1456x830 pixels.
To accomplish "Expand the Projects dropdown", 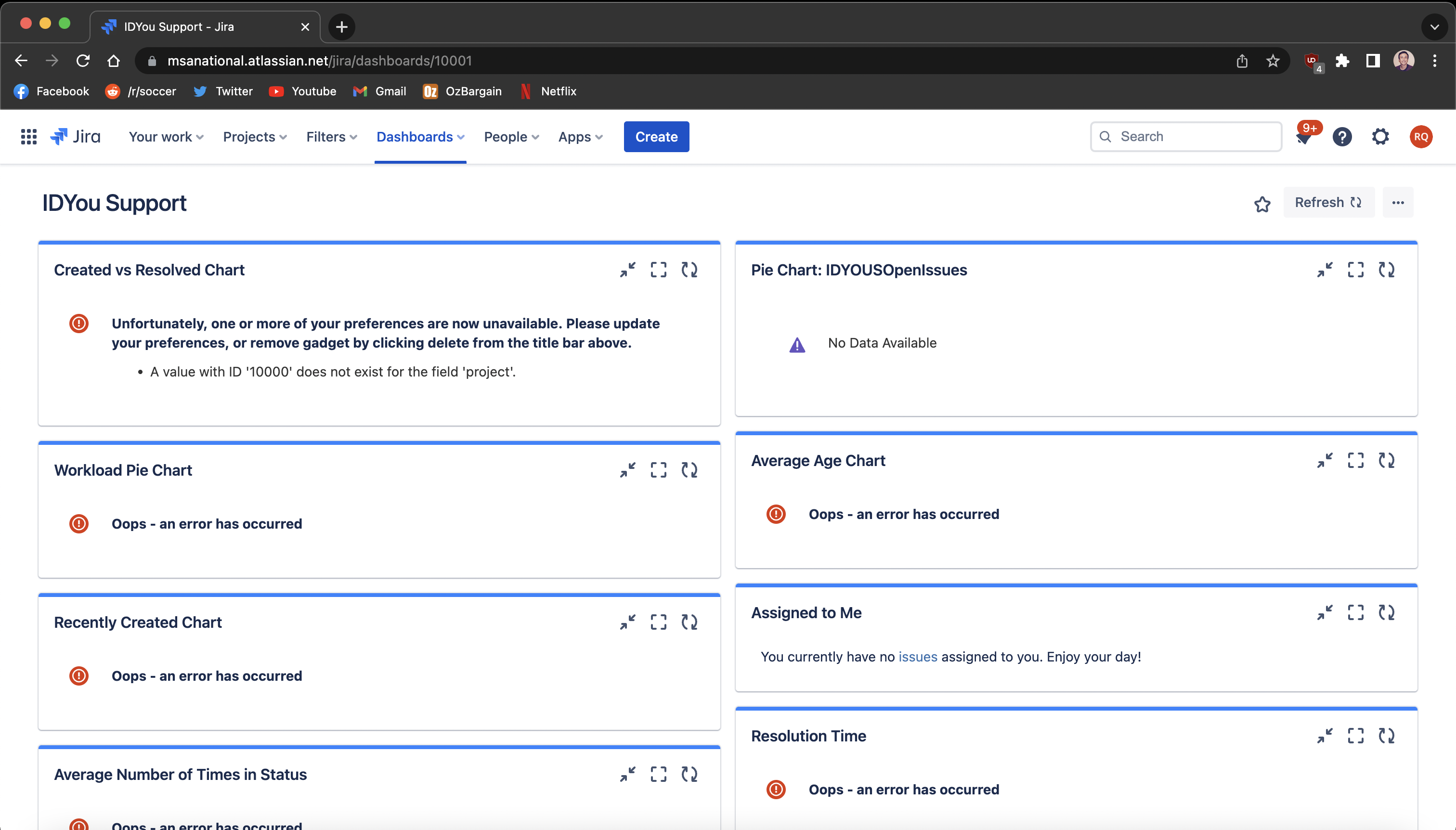I will click(x=255, y=137).
